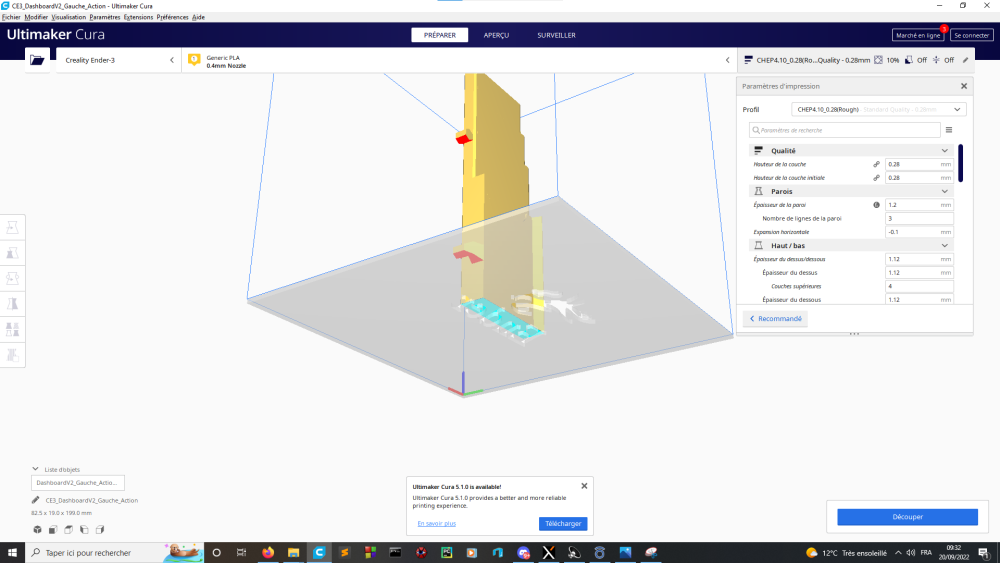This screenshot has width=1000, height=563.
Task: Click the Expansion horizontale value field
Action: coord(919,232)
